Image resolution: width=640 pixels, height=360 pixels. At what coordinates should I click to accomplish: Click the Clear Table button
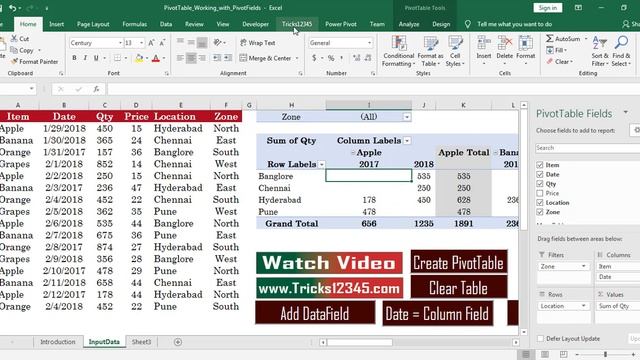[x=459, y=287]
